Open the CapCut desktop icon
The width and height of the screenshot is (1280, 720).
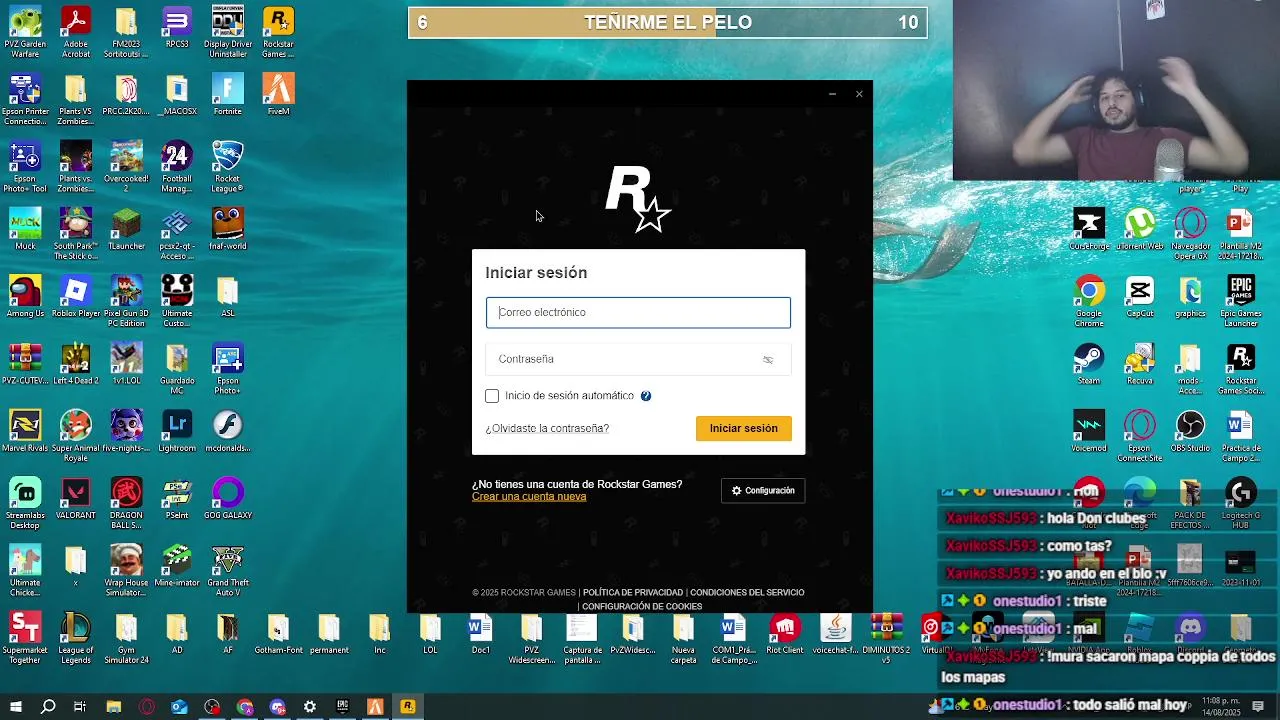(x=1139, y=297)
